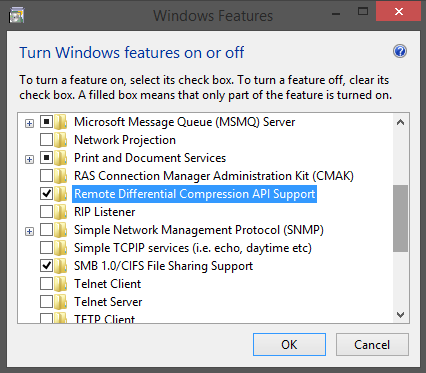Screen dimensions: 426x373
Task: Enable the Network Projection checkbox
Action: click(46, 140)
